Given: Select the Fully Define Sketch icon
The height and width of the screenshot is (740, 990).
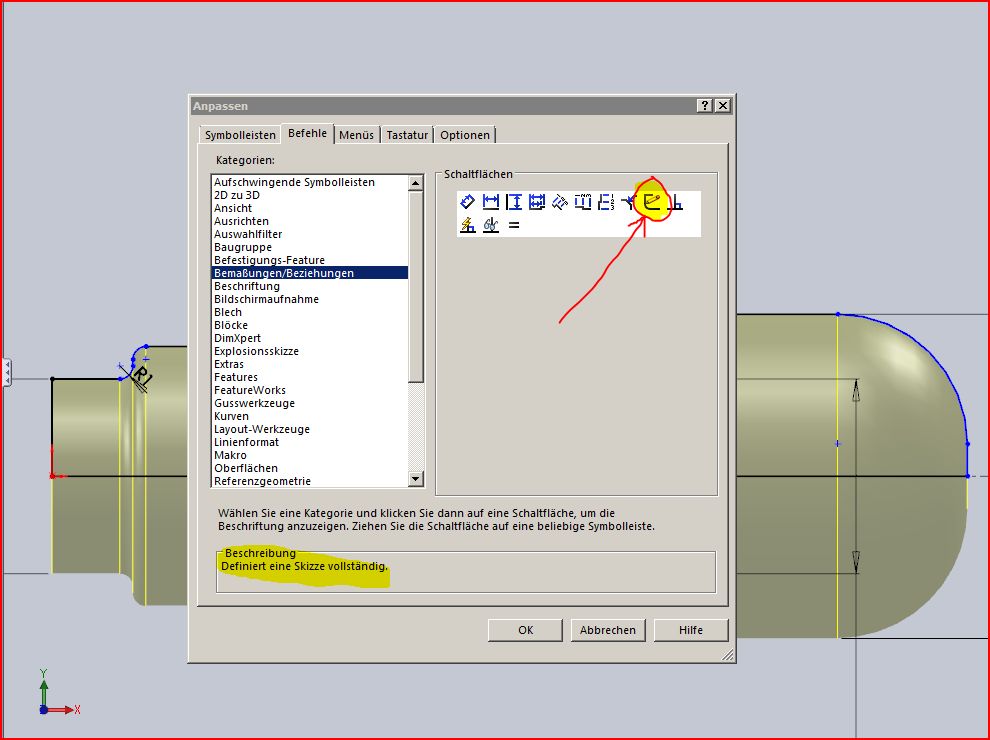Looking at the screenshot, I should (x=652, y=202).
